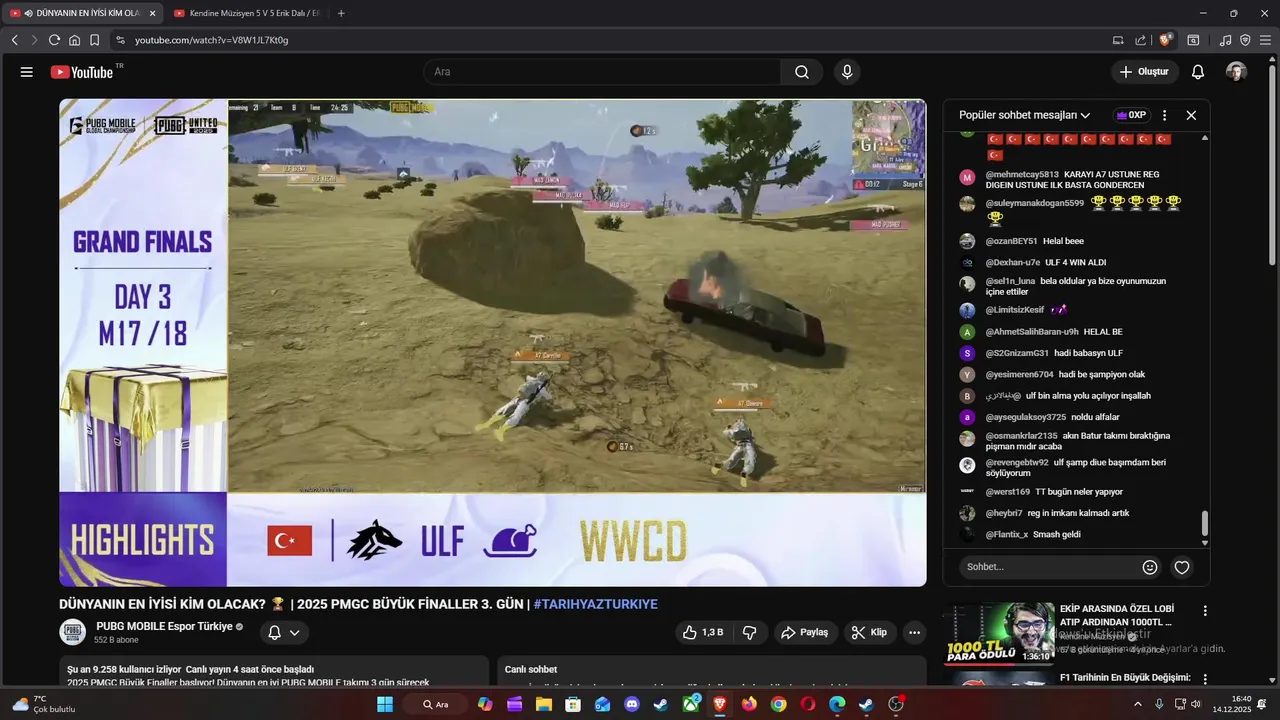Switch to the DÜNYANIN EN İYİSİ KİM OLACAK tab

[x=81, y=13]
